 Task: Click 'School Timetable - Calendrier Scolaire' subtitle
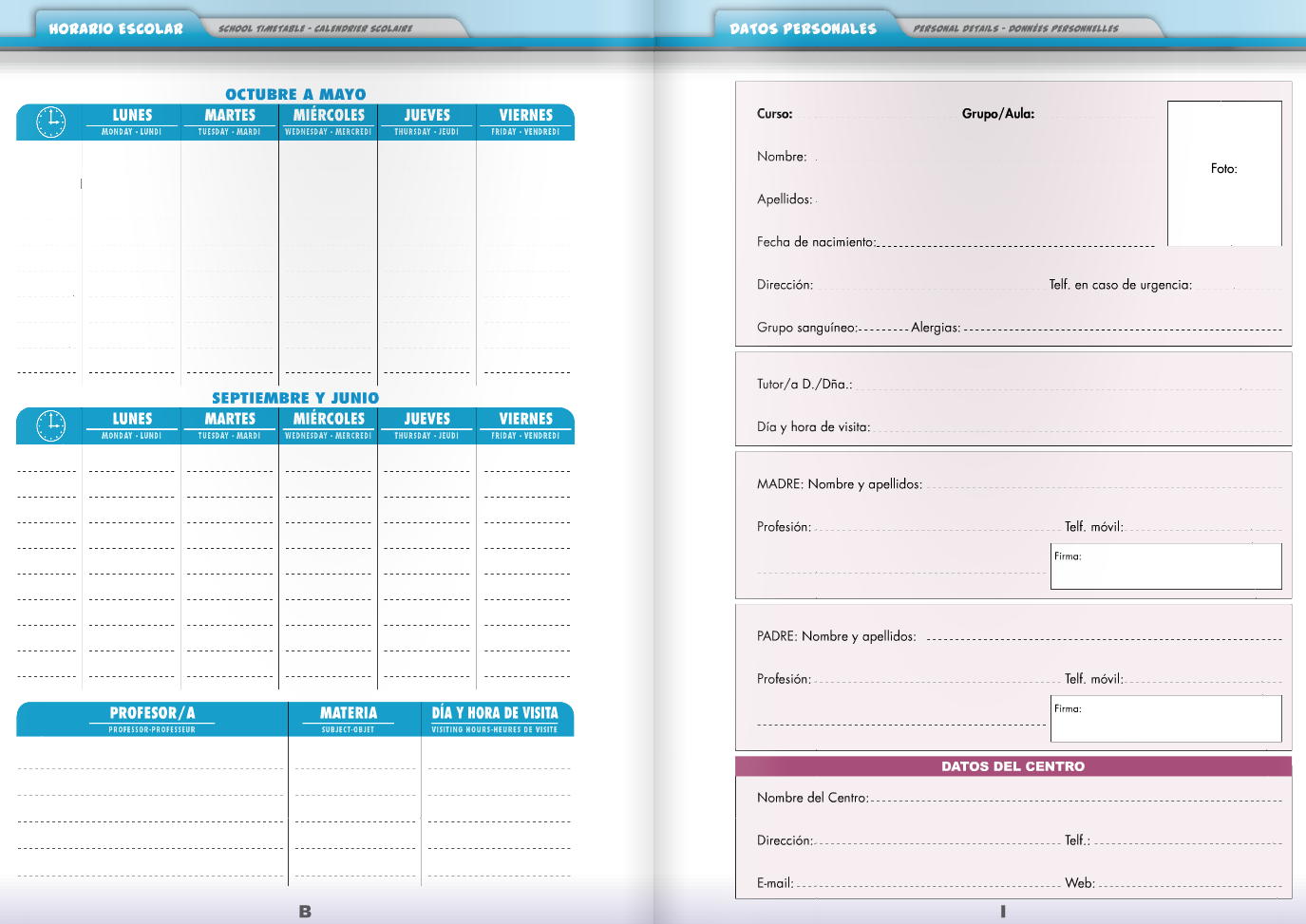pyautogui.click(x=315, y=28)
